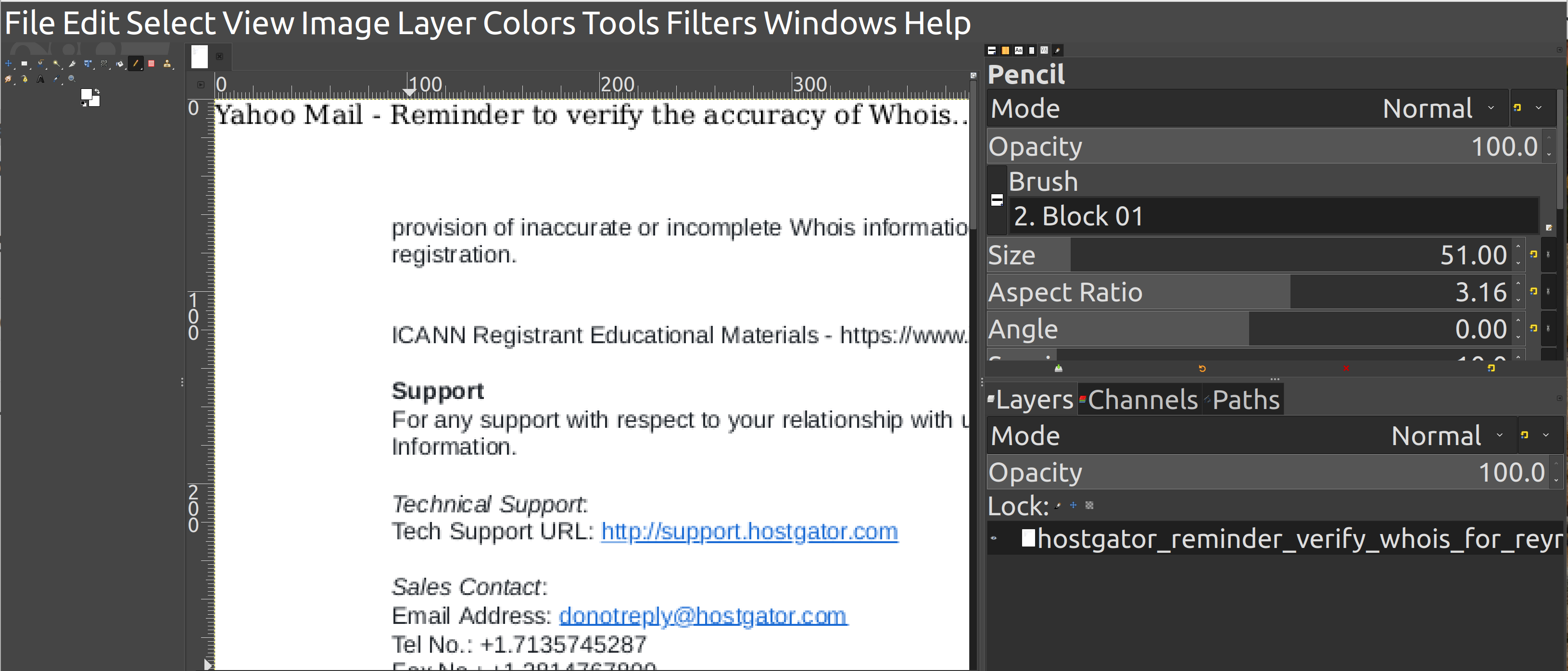Select the Bucket Fill tool

(120, 63)
